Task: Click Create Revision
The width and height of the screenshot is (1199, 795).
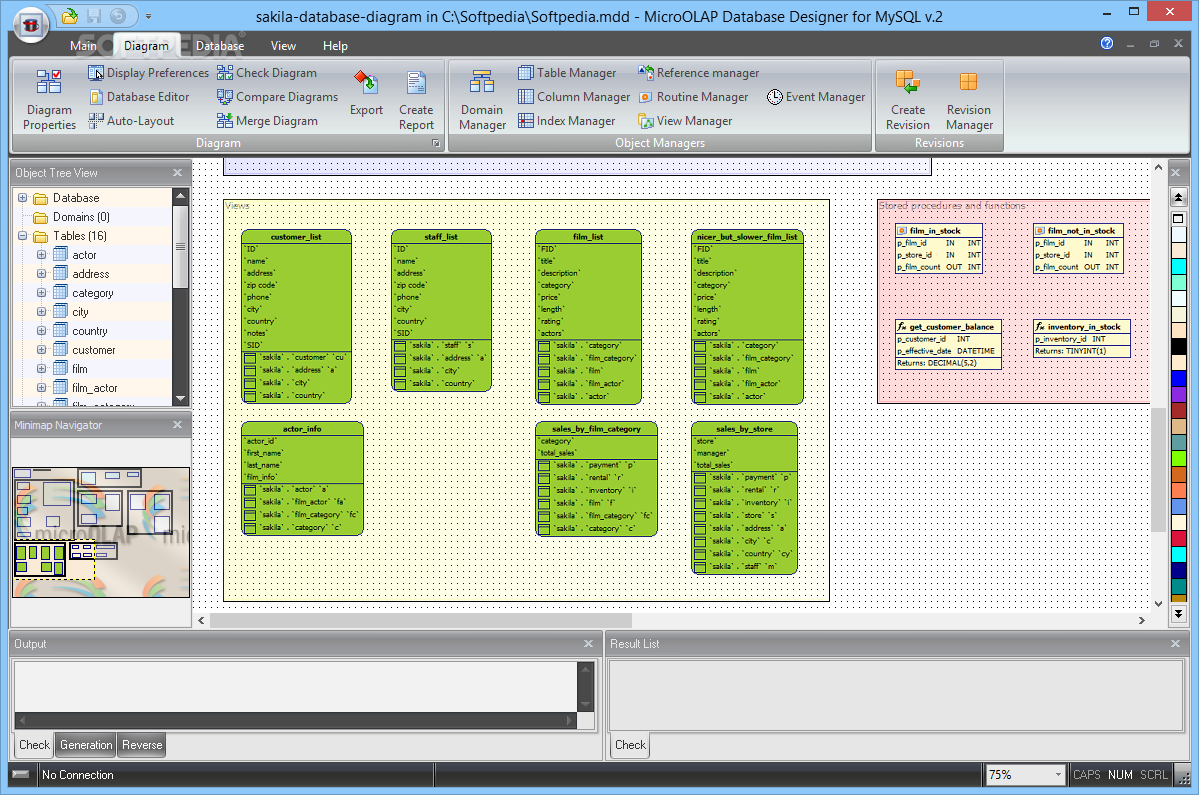Action: pos(908,99)
